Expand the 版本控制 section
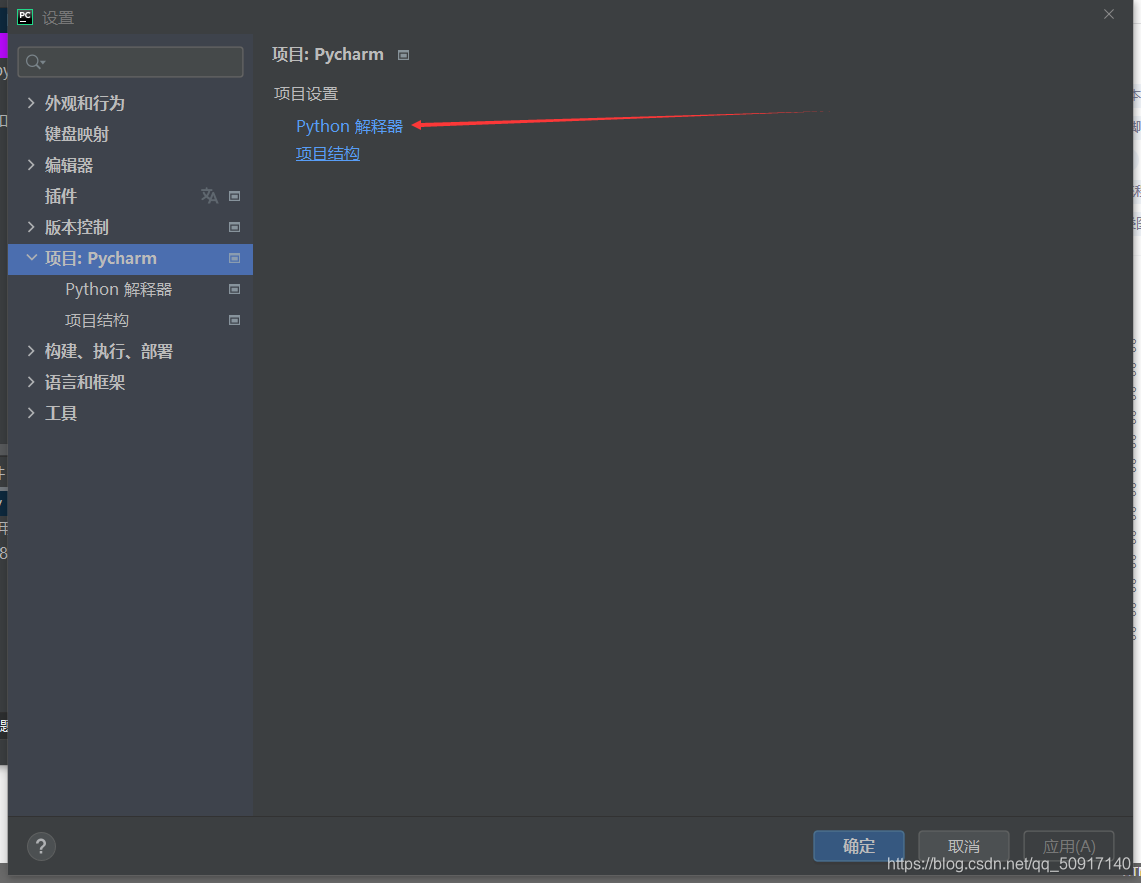The image size is (1141, 883). (31, 227)
